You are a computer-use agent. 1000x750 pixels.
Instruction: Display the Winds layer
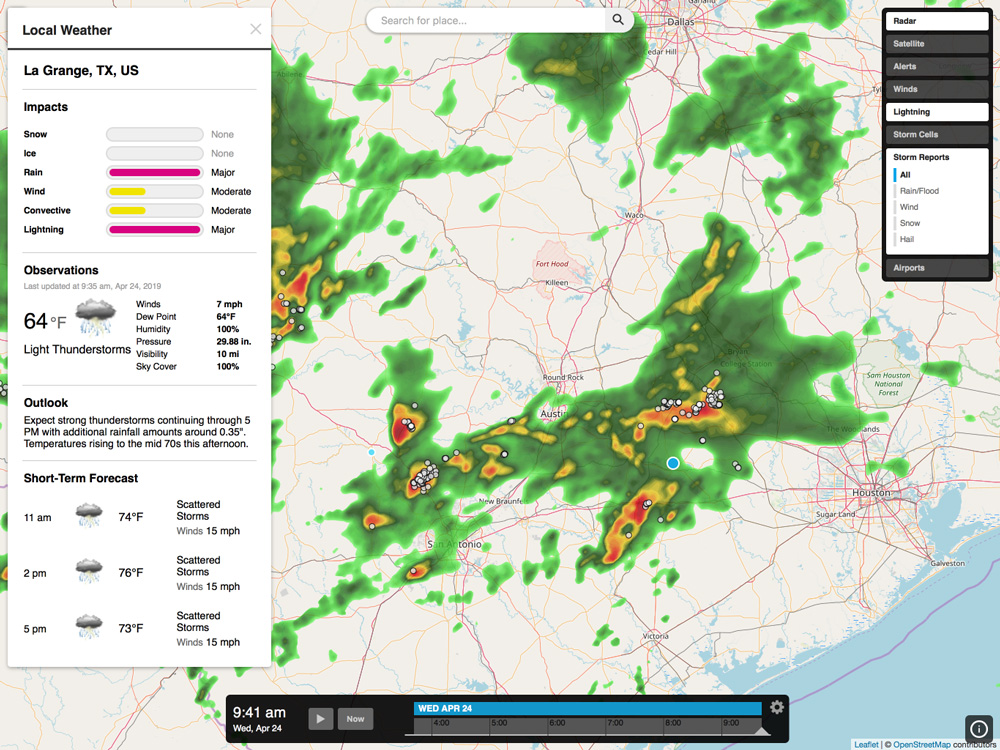(936, 88)
